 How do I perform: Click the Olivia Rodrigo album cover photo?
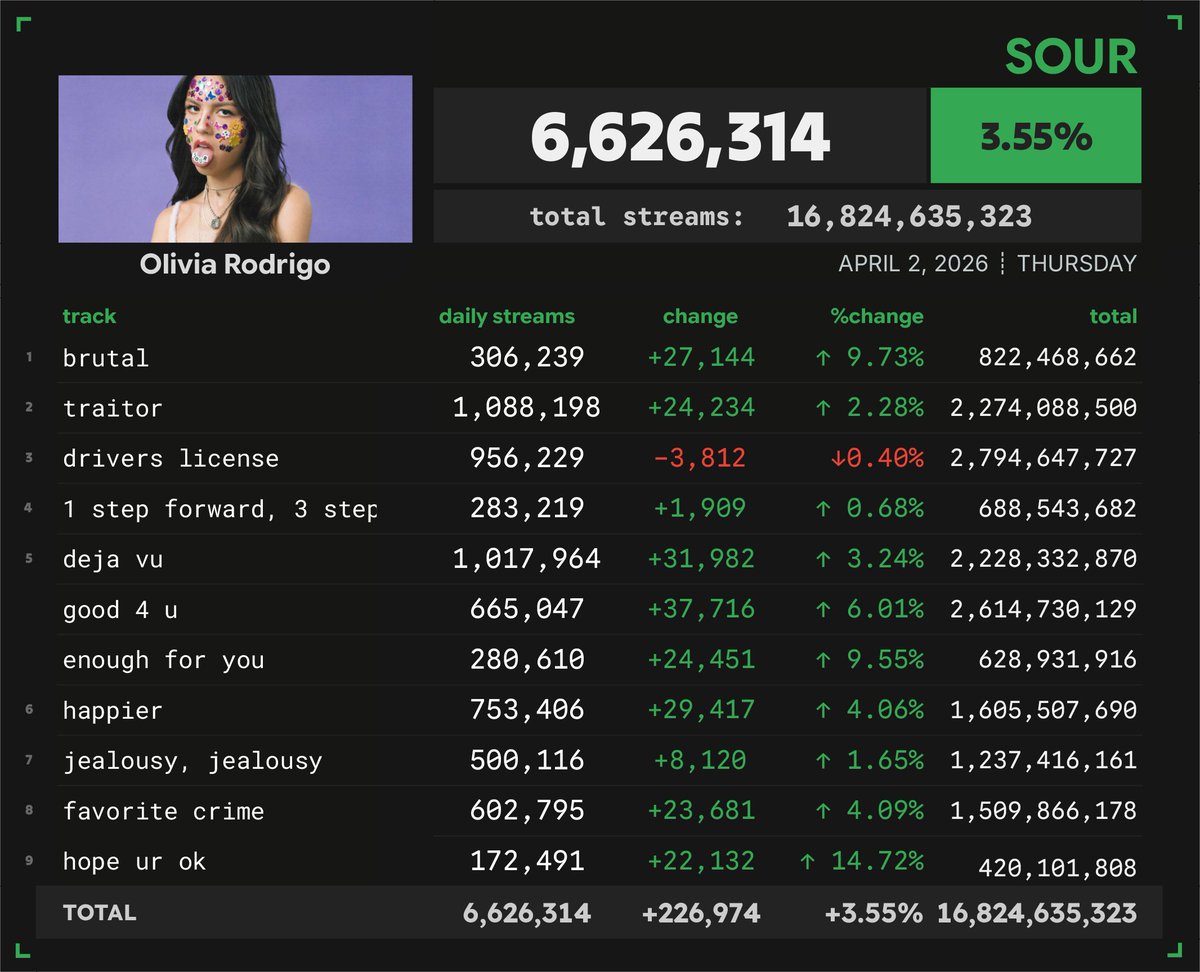(235, 157)
